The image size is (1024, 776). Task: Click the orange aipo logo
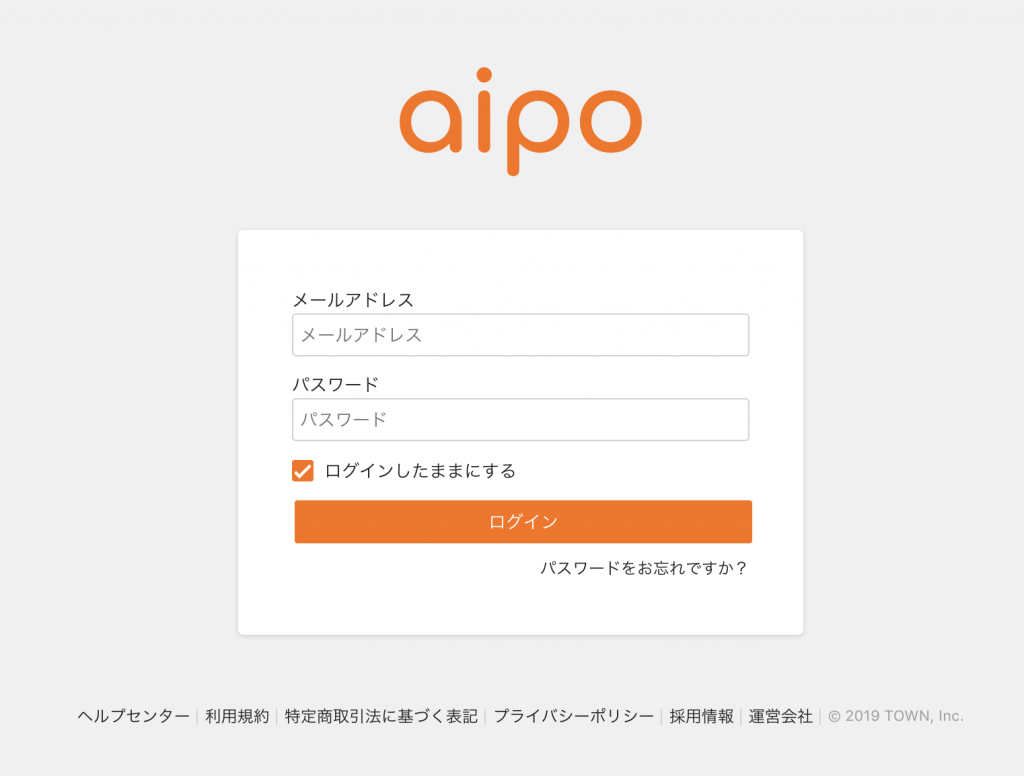click(x=520, y=121)
